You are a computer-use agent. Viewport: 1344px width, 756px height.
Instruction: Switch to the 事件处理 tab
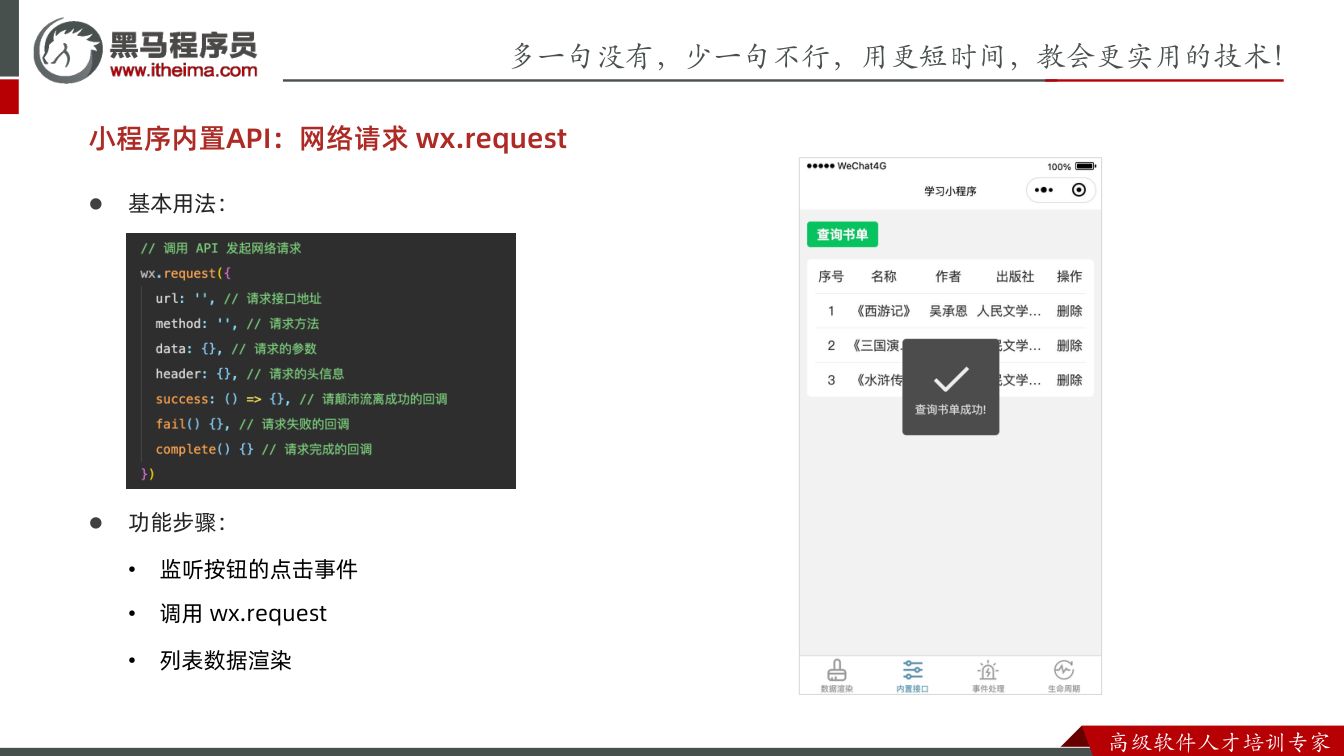(988, 676)
